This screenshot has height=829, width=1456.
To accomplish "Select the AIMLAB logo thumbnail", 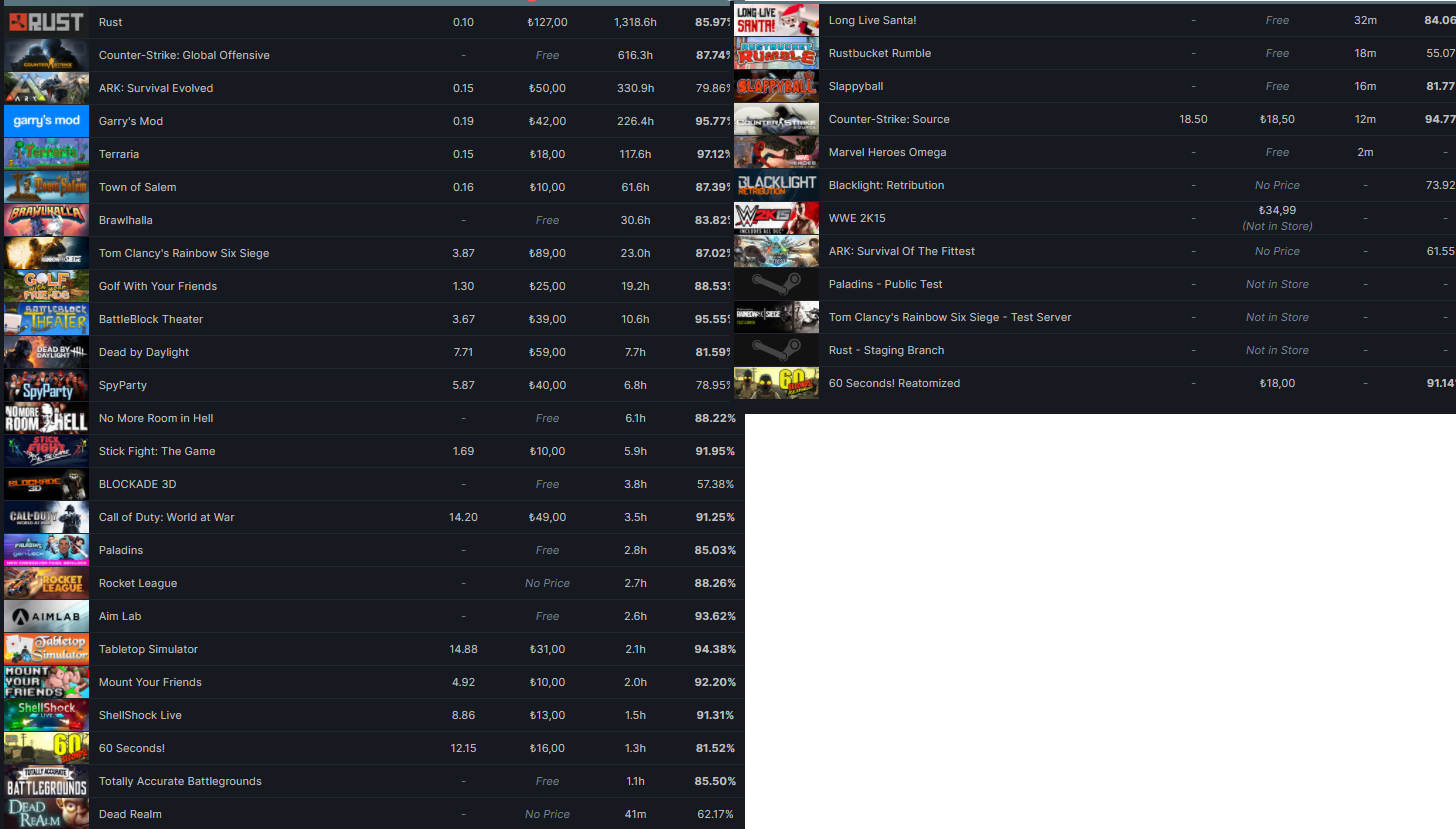I will pos(46,616).
